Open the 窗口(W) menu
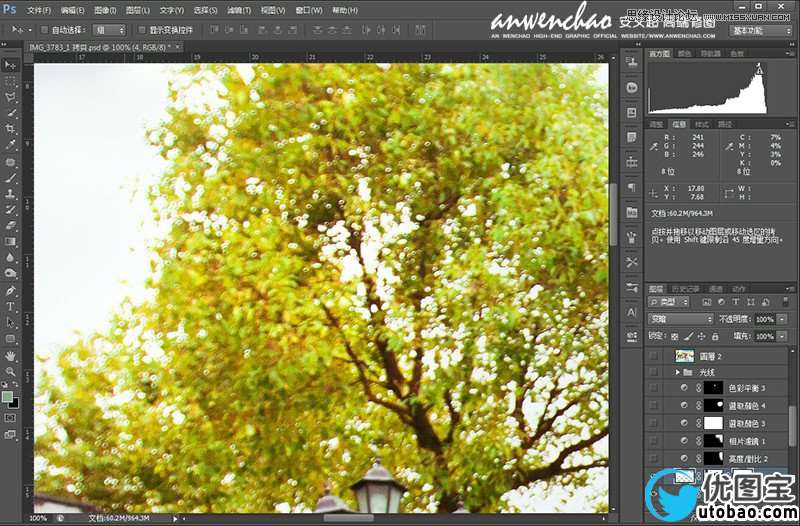 pos(309,10)
